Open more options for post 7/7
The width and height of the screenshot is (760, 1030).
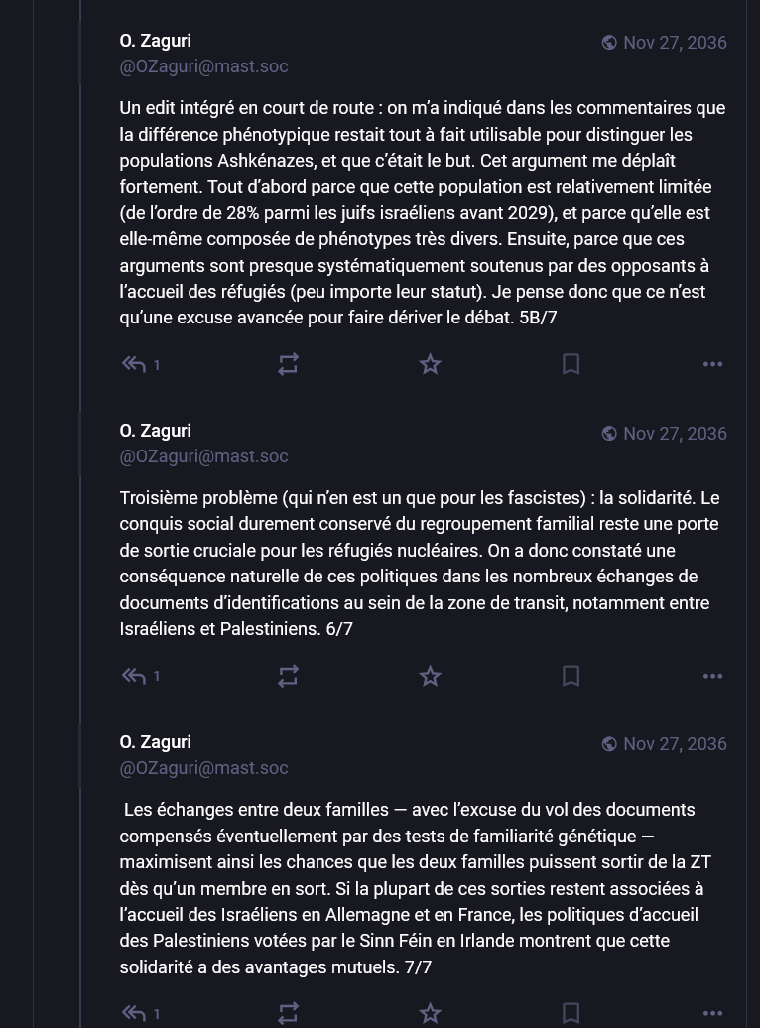click(x=712, y=1013)
